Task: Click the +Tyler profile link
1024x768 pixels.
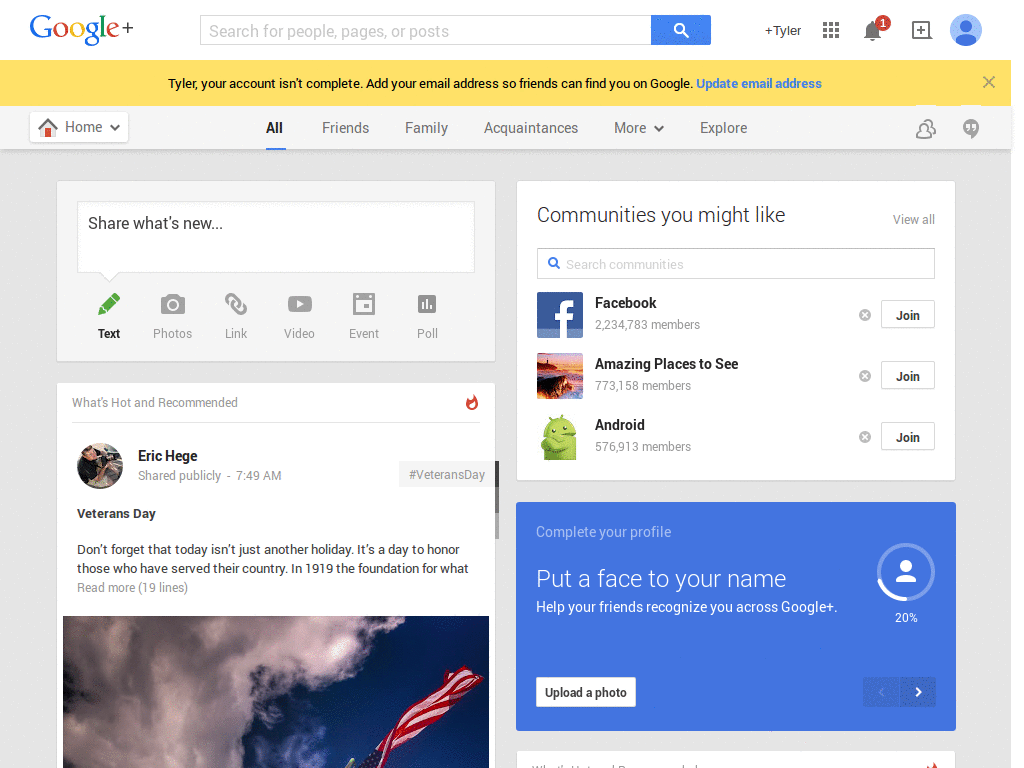Action: click(x=783, y=30)
